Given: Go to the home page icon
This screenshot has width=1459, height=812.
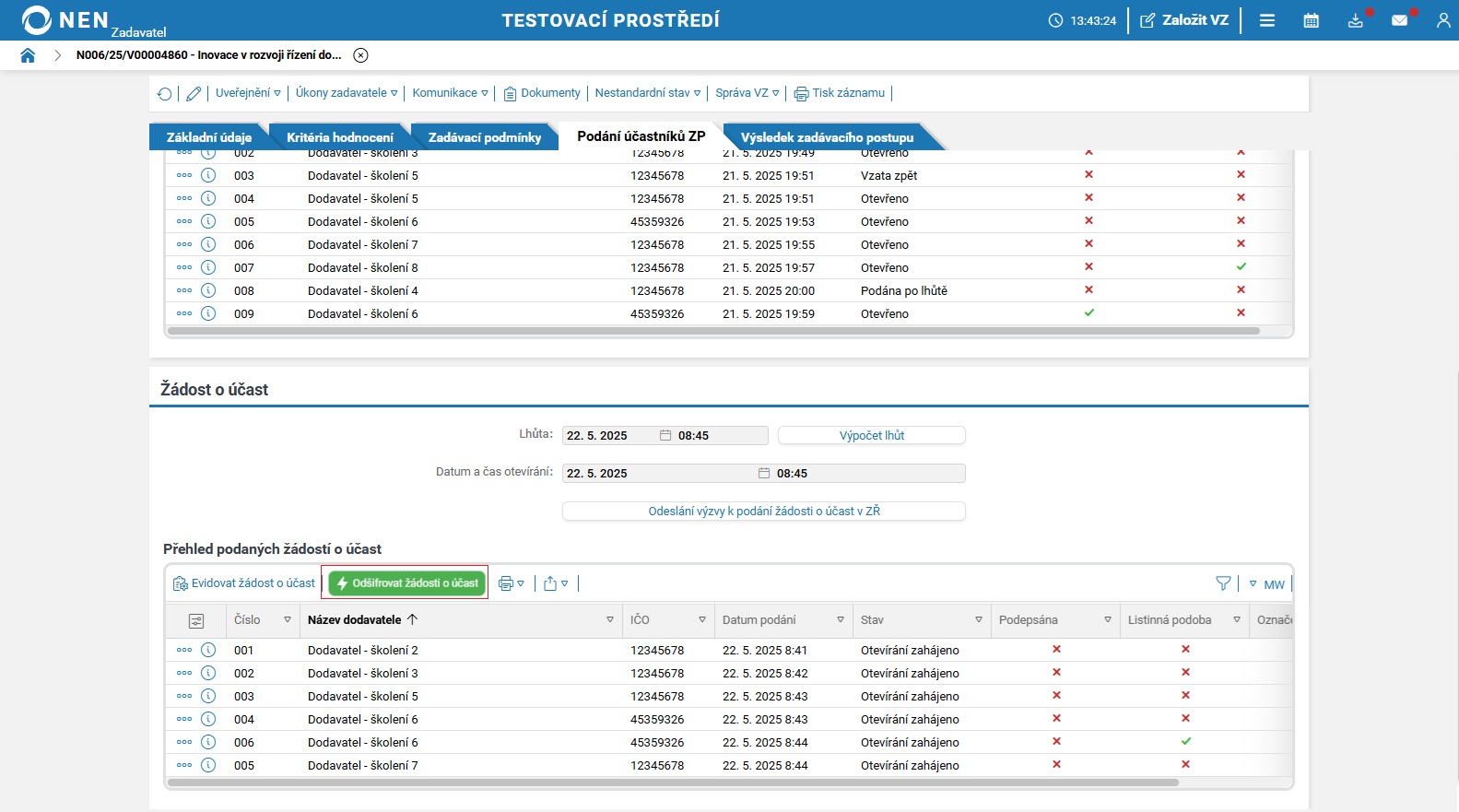Looking at the screenshot, I should tap(28, 55).
